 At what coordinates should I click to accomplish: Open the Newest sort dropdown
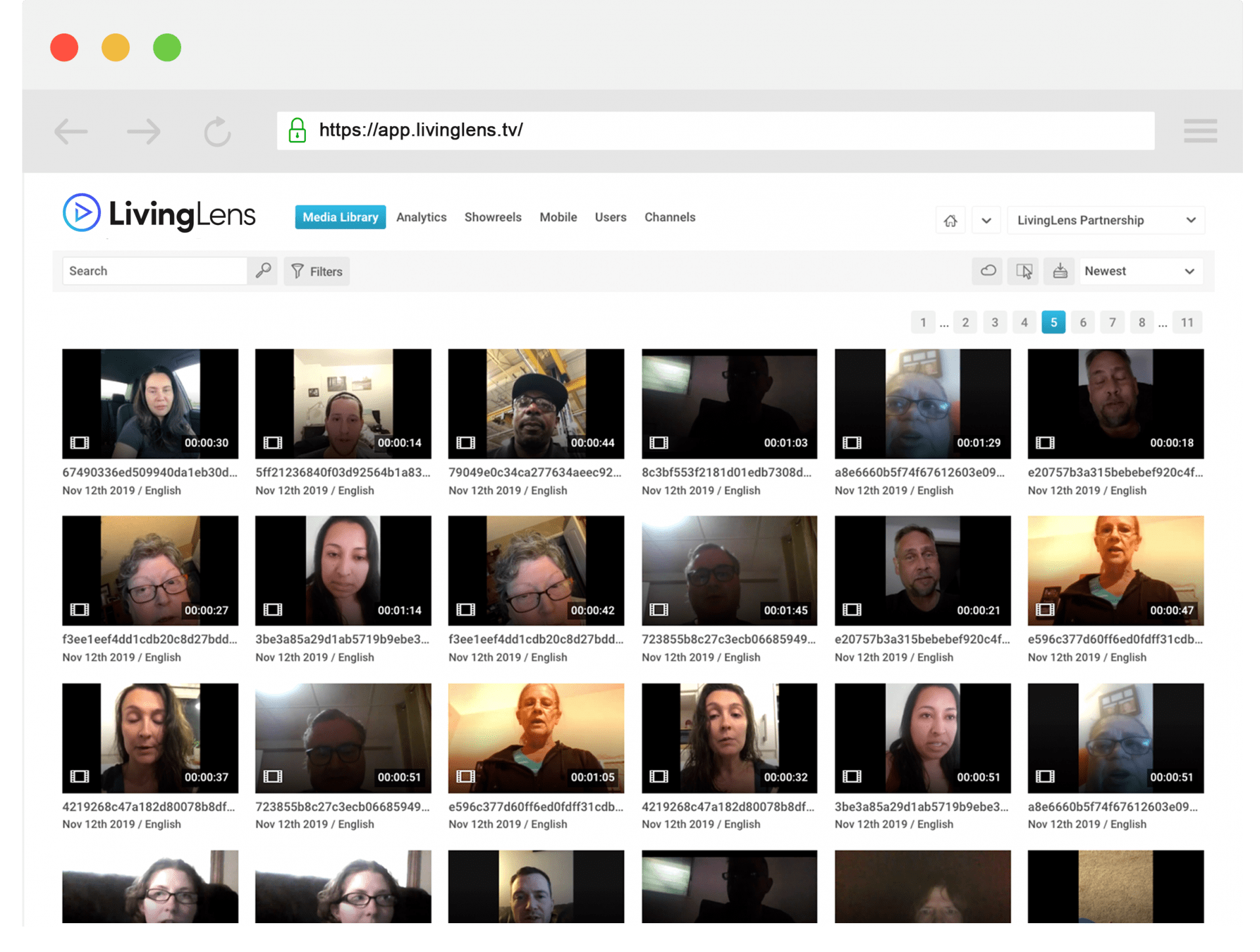pos(1141,271)
